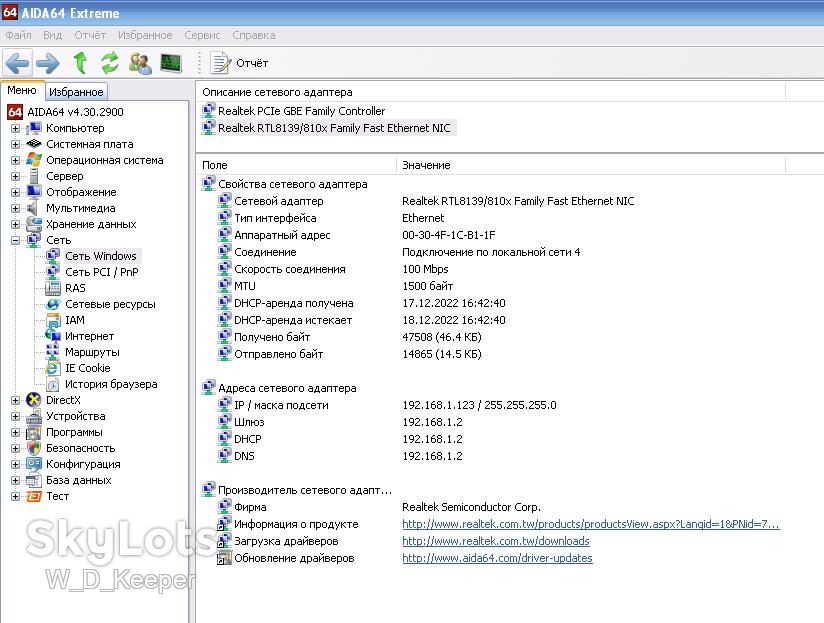Click the Forward arrow toolbar icon

click(x=48, y=64)
